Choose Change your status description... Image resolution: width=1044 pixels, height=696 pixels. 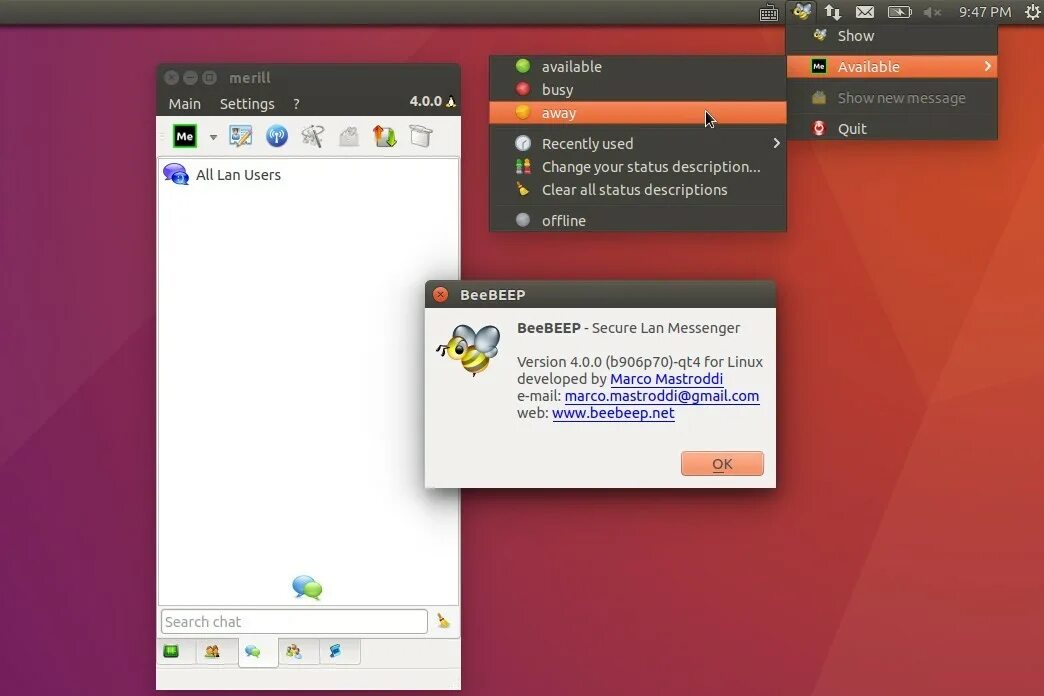pos(638,167)
